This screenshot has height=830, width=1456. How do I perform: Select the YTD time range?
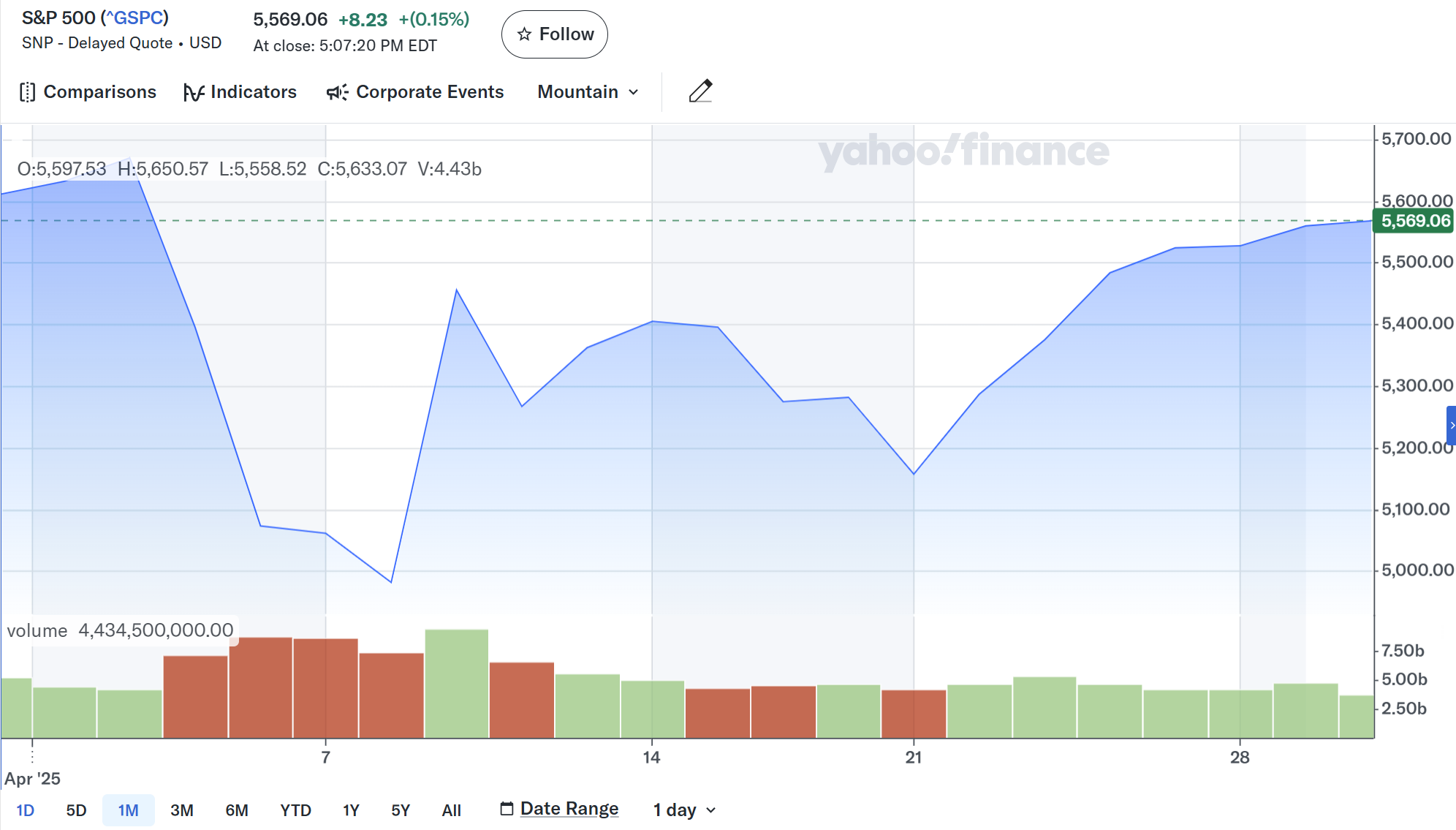tap(295, 810)
